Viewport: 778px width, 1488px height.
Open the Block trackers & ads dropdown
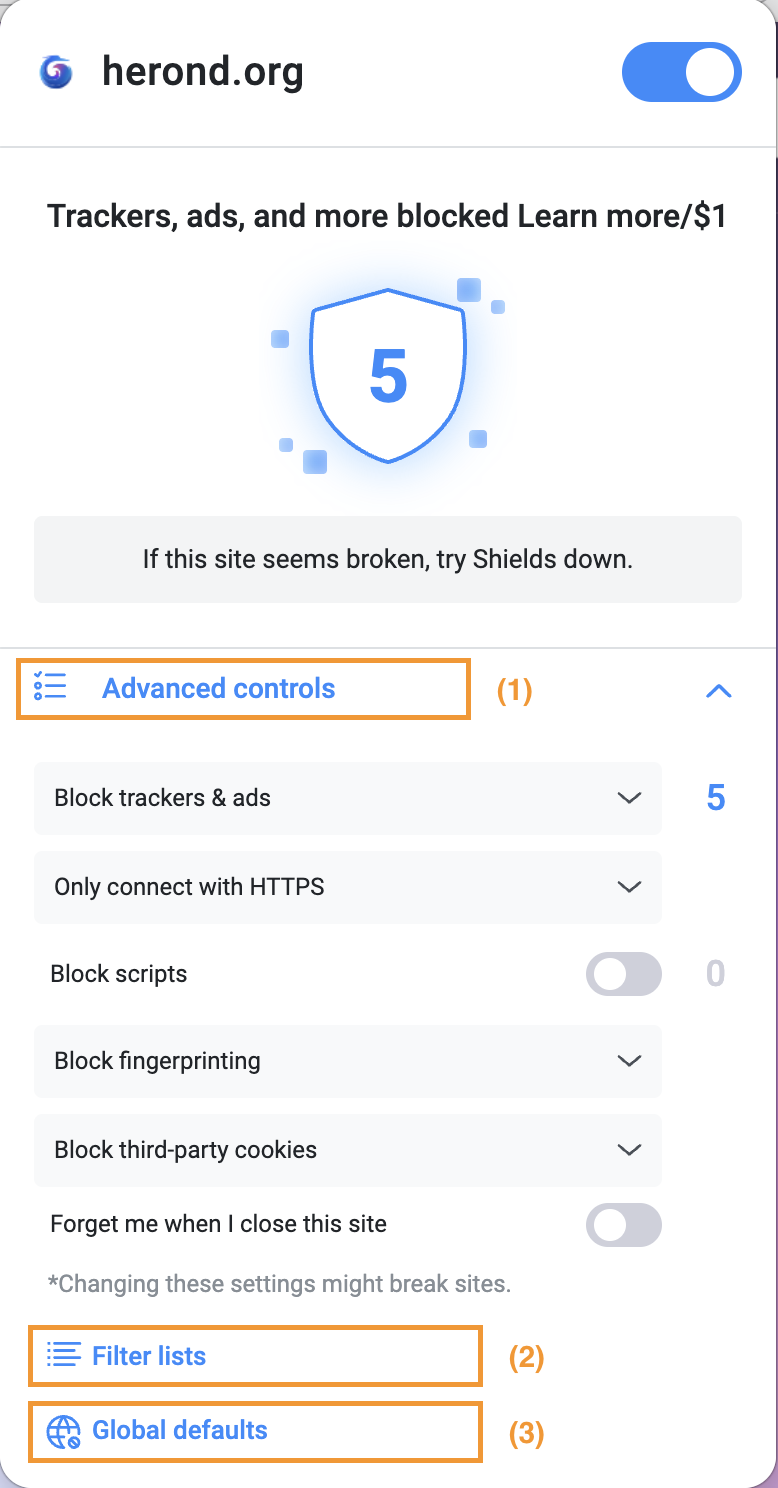point(348,798)
